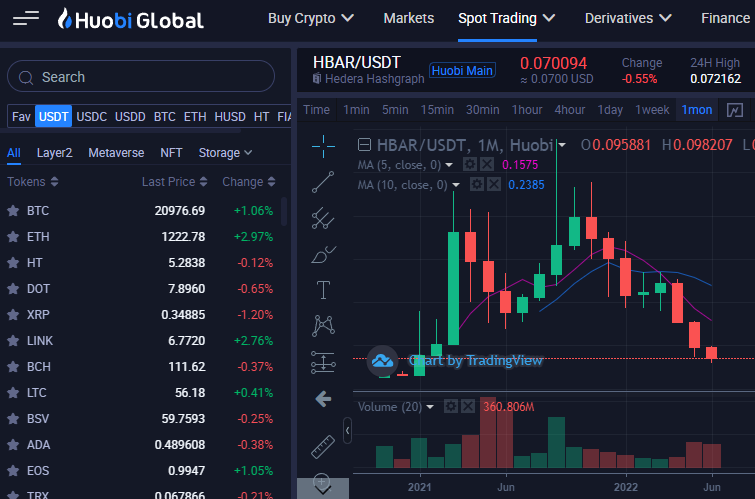Collapse the drawing toolbar side handle
This screenshot has height=499, width=755.
tap(347, 431)
